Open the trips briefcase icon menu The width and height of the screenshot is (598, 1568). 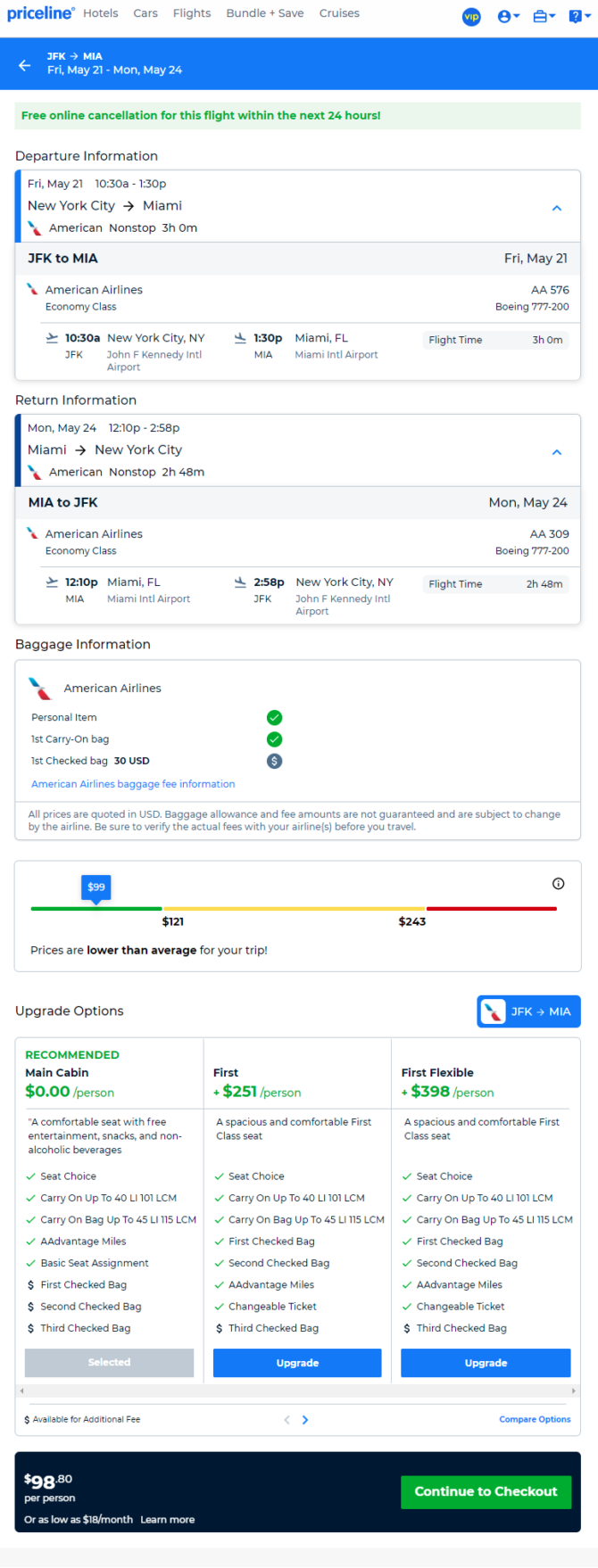[544, 16]
